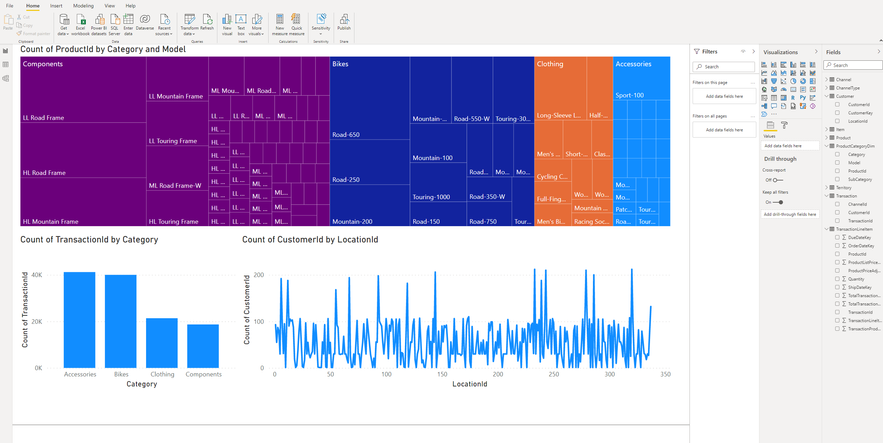Collapse the Fields pane chevron
The width and height of the screenshot is (883, 443).
point(879,52)
